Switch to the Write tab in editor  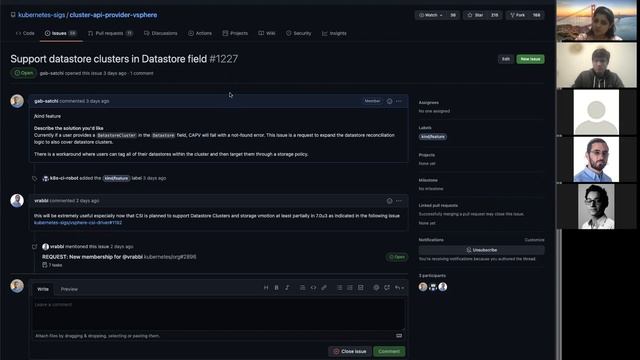click(x=43, y=289)
